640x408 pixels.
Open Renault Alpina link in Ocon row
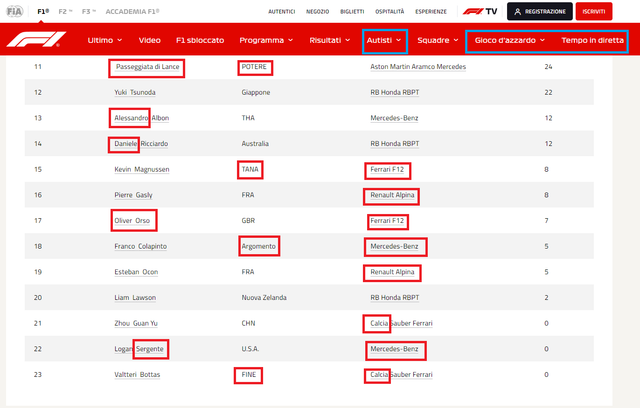392,272
